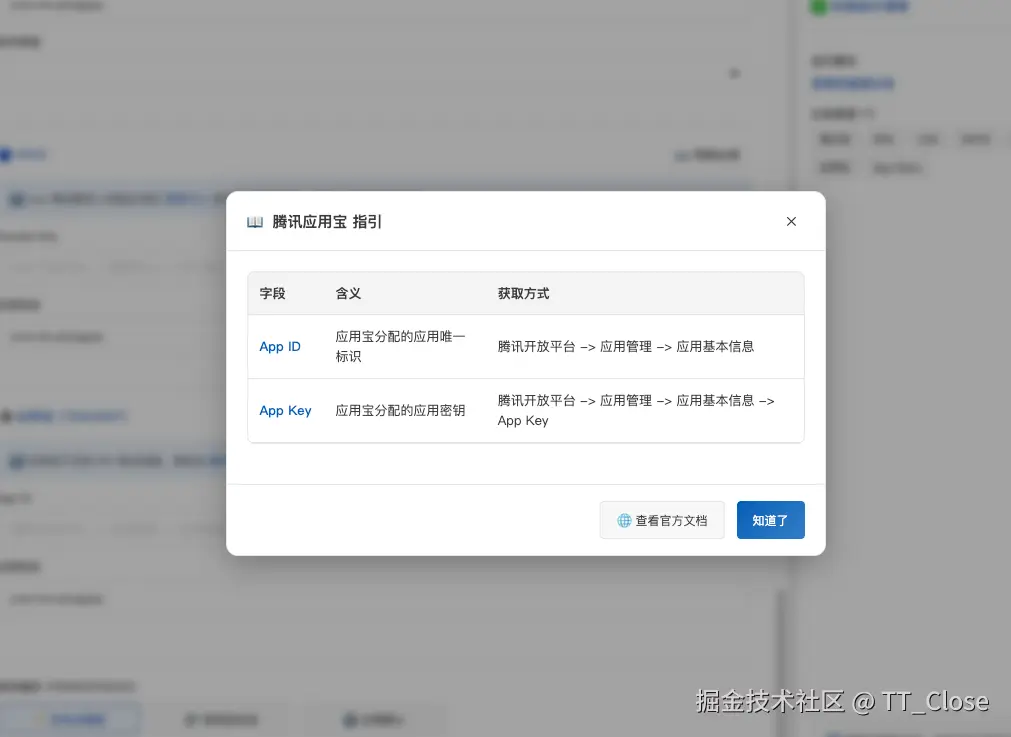Click the 知道了 button
Image resolution: width=1011 pixels, height=737 pixels.
point(771,520)
